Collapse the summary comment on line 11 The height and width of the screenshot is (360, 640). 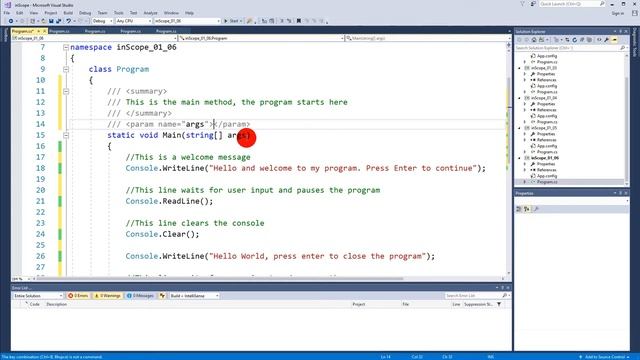tap(66, 91)
